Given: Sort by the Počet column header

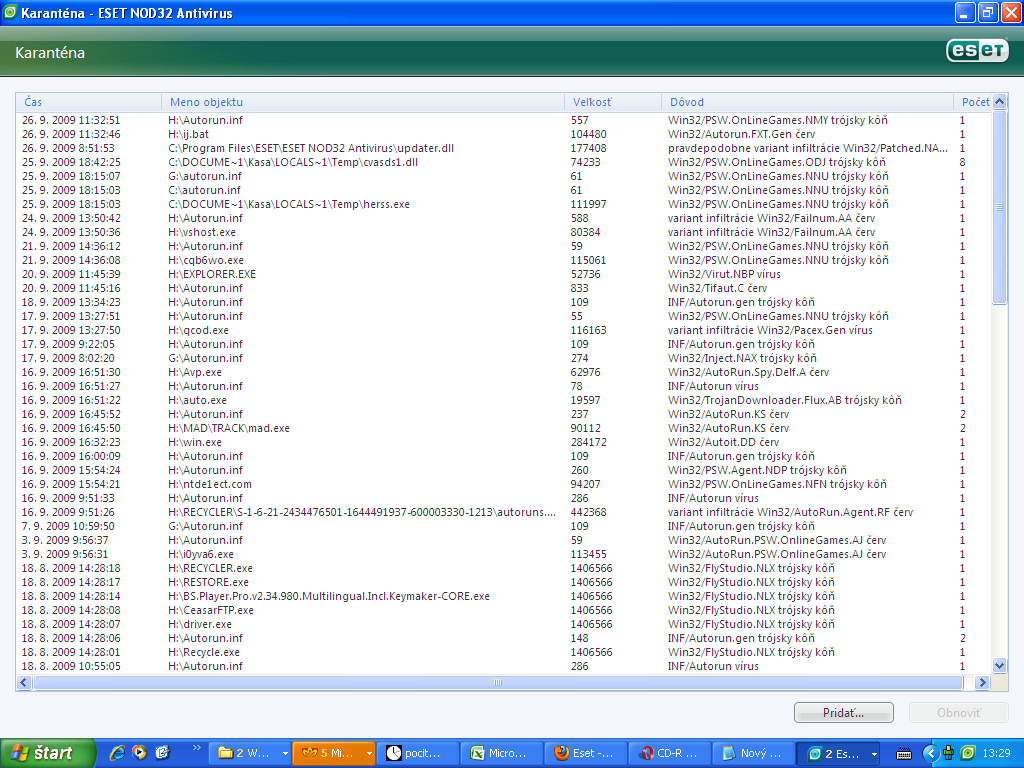Looking at the screenshot, I should pos(973,102).
